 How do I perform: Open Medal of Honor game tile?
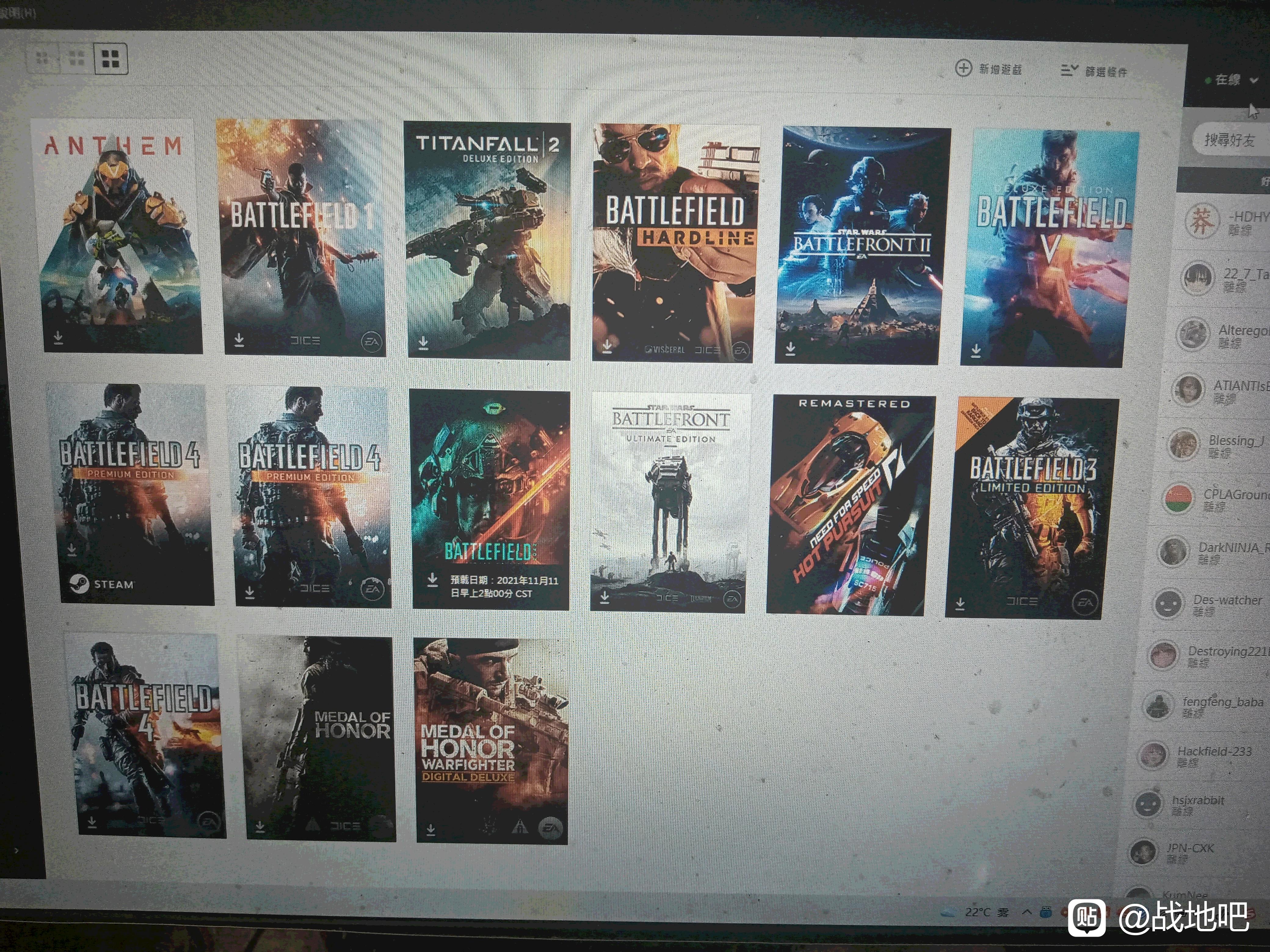tap(317, 738)
